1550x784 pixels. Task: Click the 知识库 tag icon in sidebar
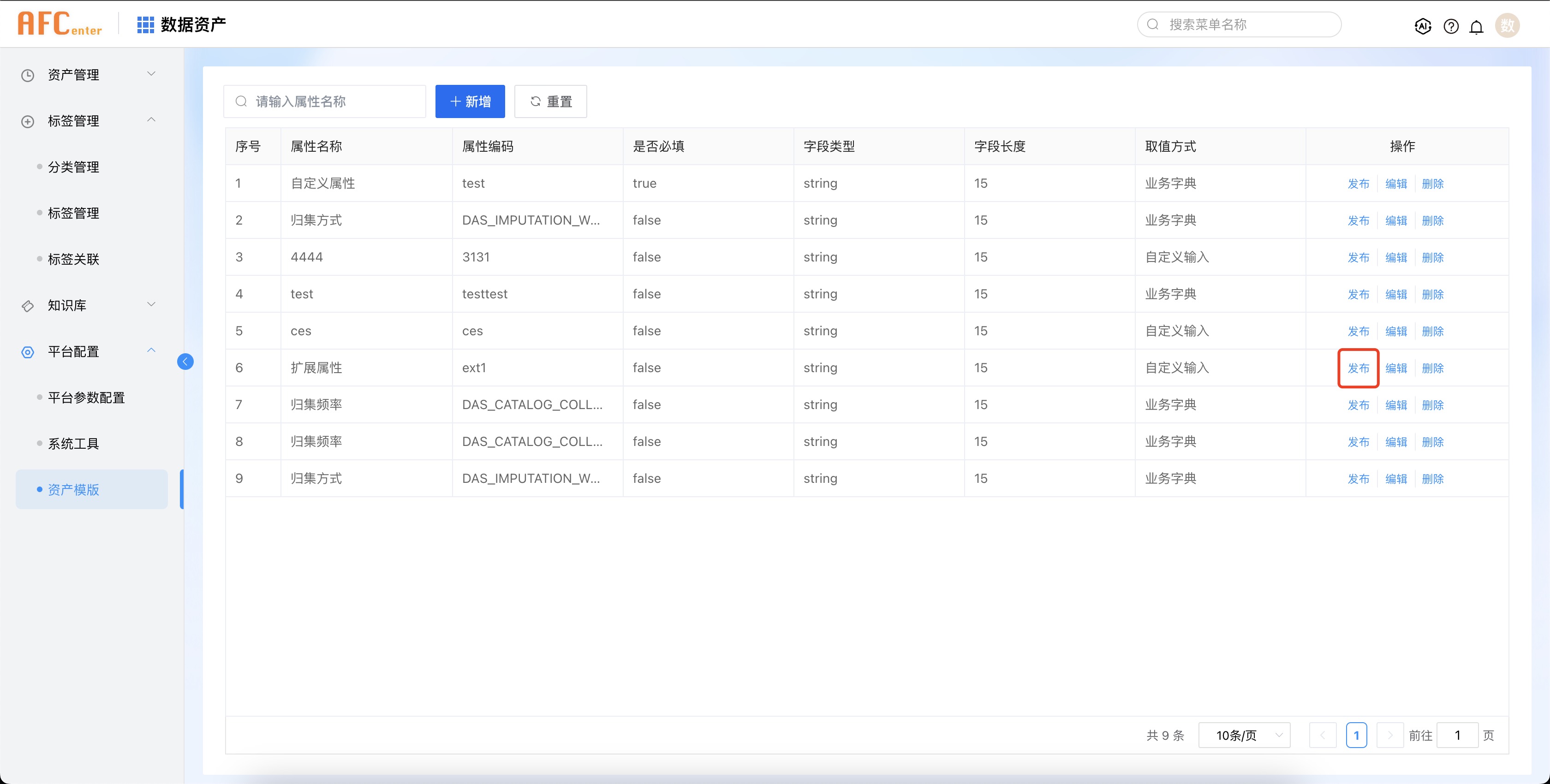[28, 306]
